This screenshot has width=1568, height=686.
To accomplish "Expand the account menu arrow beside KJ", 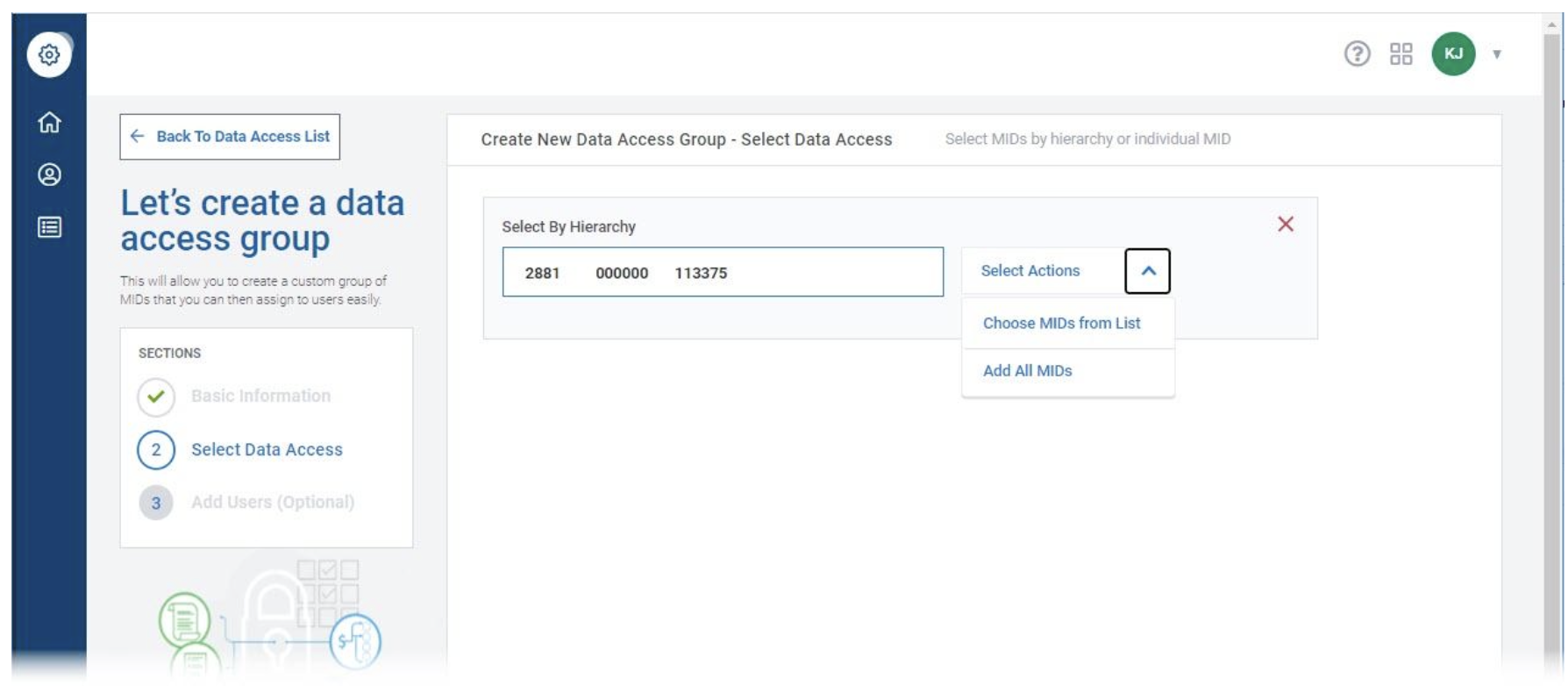I will [x=1497, y=54].
